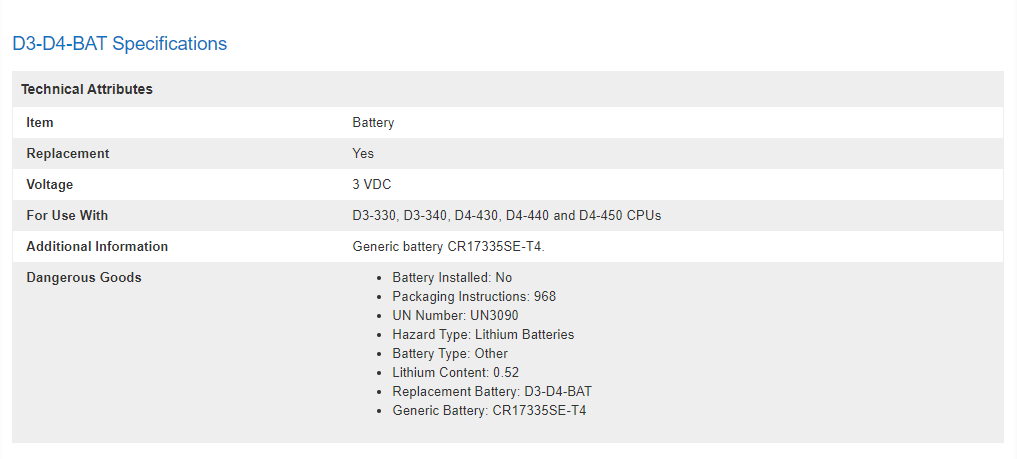Select Replacement Battery: D3-D4-BAT bullet
The image size is (1017, 459).
(x=492, y=392)
